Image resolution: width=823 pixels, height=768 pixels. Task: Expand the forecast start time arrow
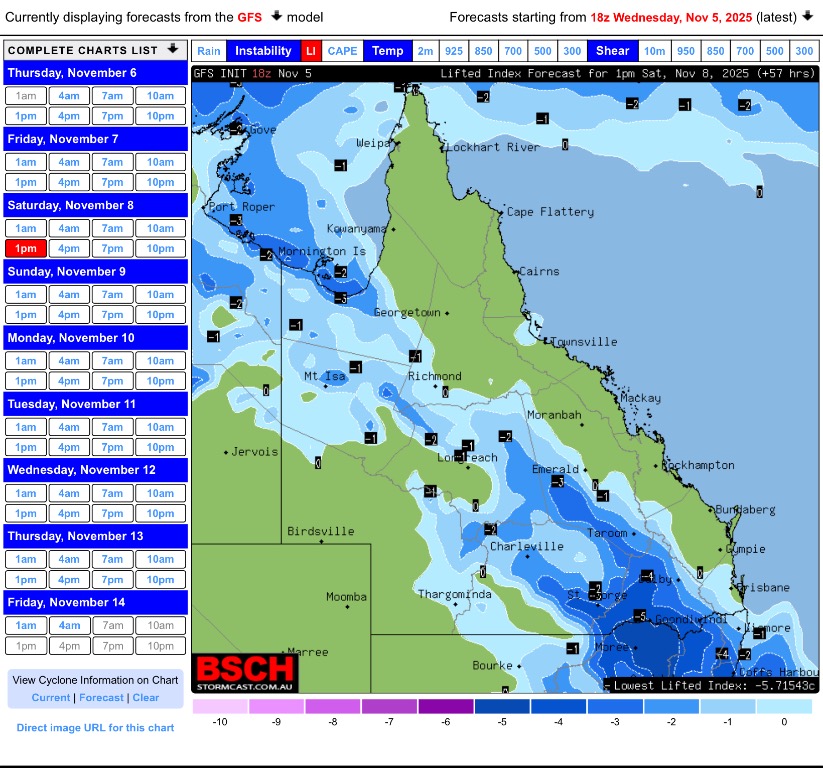pos(808,17)
